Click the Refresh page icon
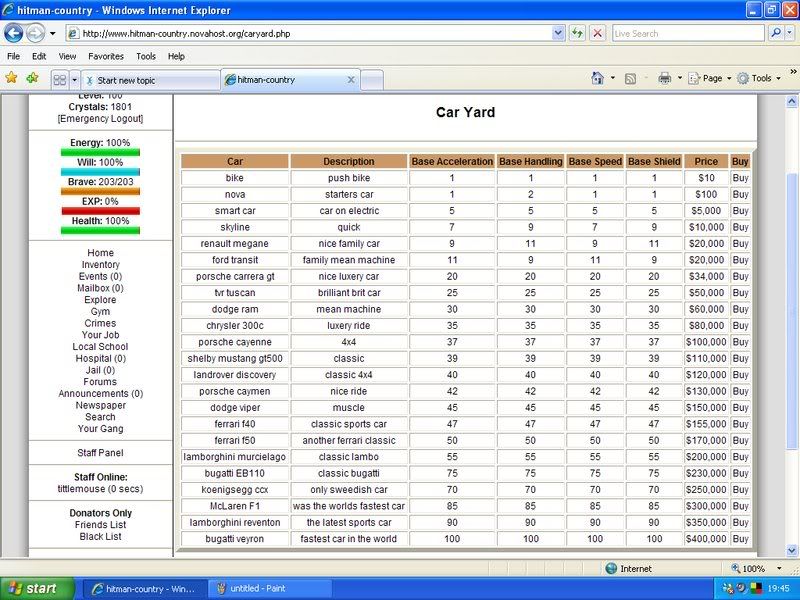 pos(578,33)
